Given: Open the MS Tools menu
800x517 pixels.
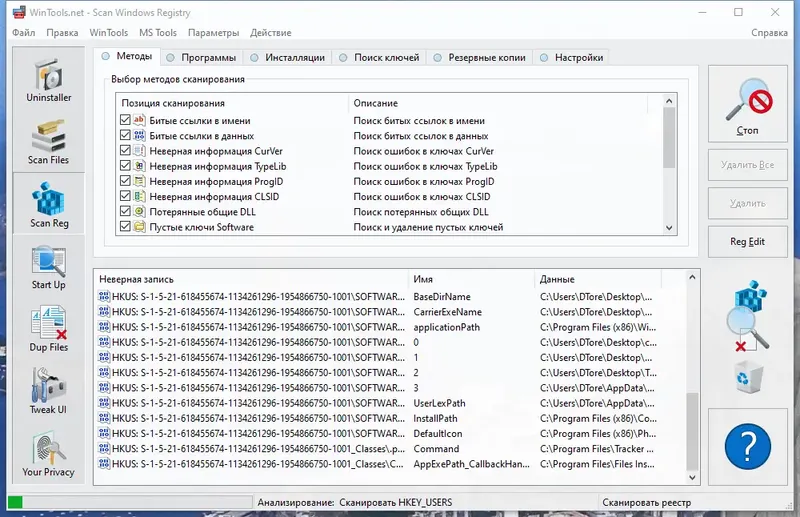Looking at the screenshot, I should [x=158, y=33].
